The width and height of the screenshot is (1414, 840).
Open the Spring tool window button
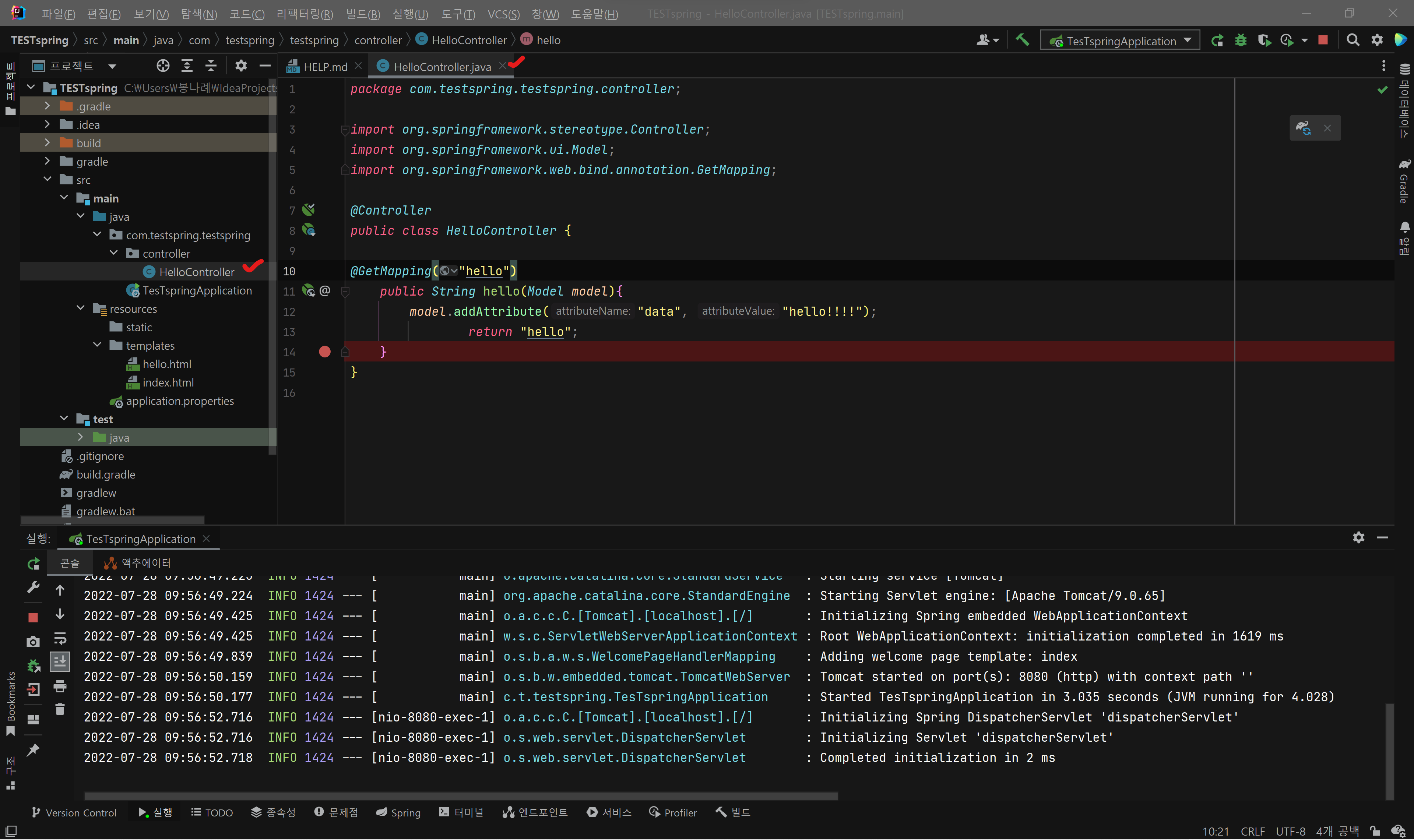[x=398, y=812]
